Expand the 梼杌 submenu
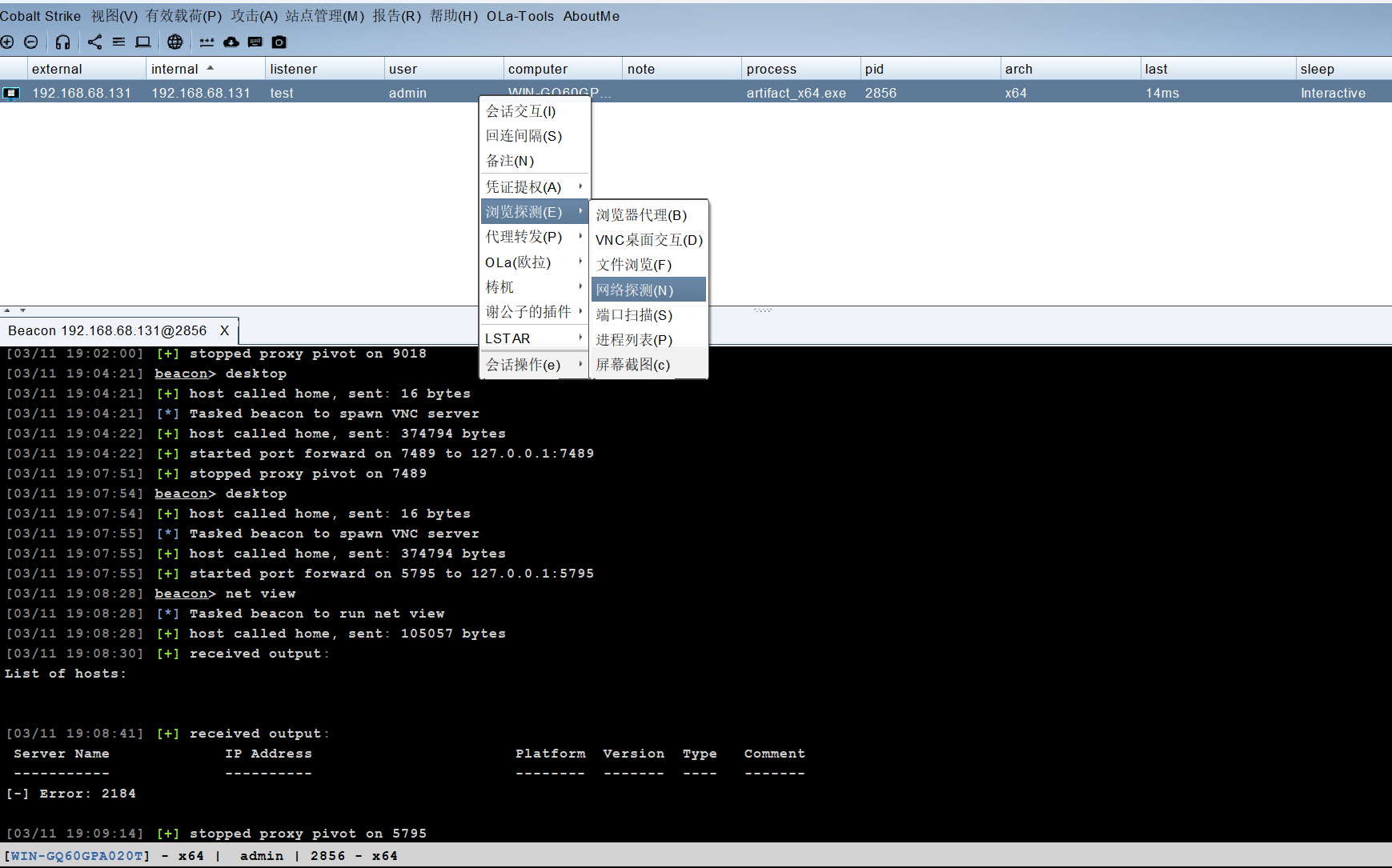Image resolution: width=1392 pixels, height=868 pixels. pyautogui.click(x=535, y=287)
